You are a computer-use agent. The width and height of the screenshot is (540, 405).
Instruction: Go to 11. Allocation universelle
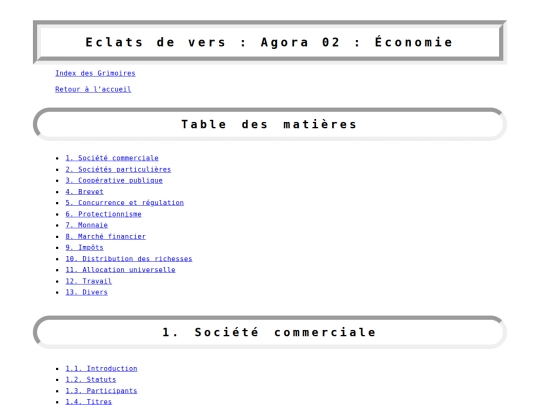click(120, 270)
